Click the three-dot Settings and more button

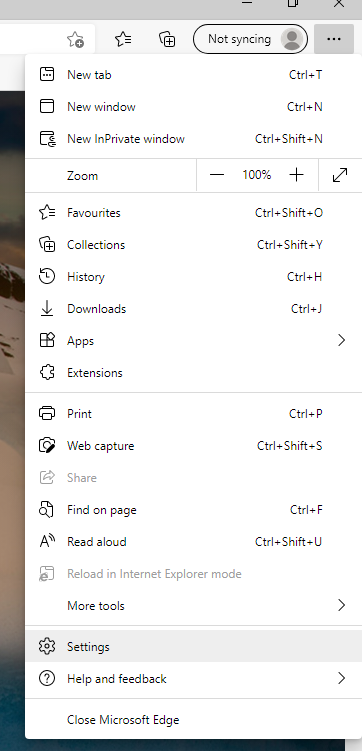coord(334,39)
